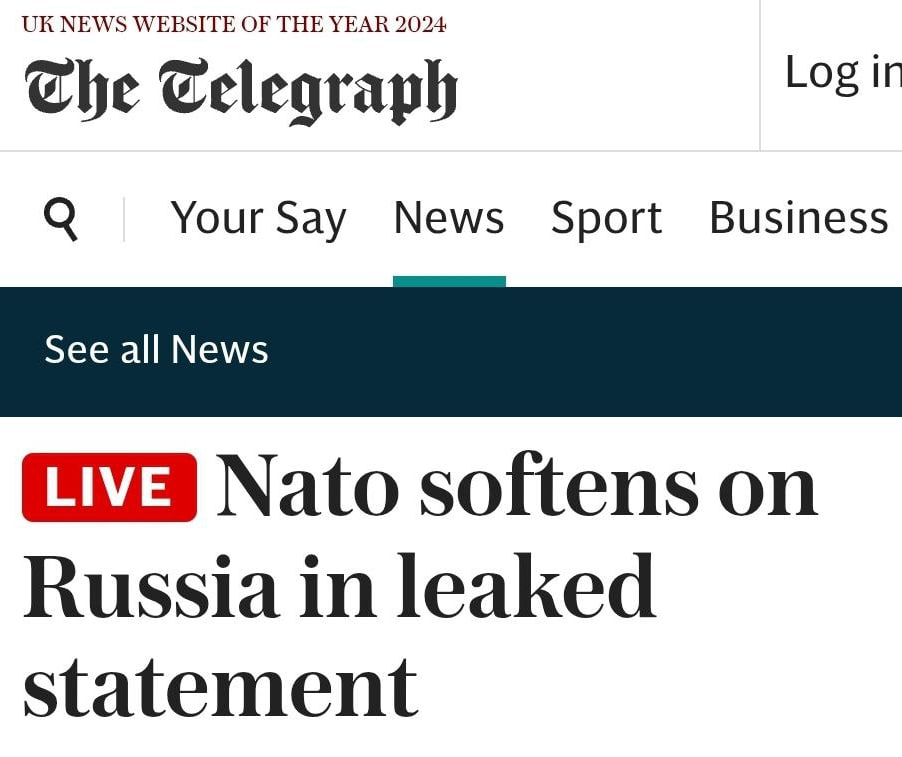Click the UK News Website of the Year banner

click(234, 24)
